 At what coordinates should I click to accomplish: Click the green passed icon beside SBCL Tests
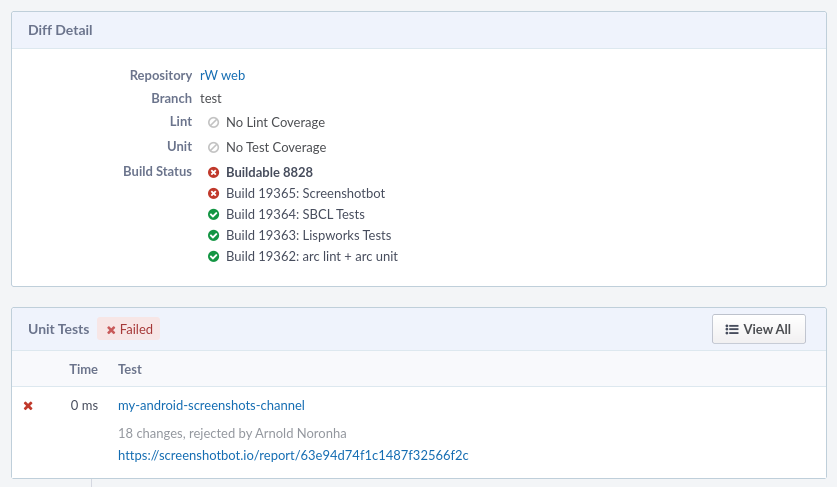(213, 215)
